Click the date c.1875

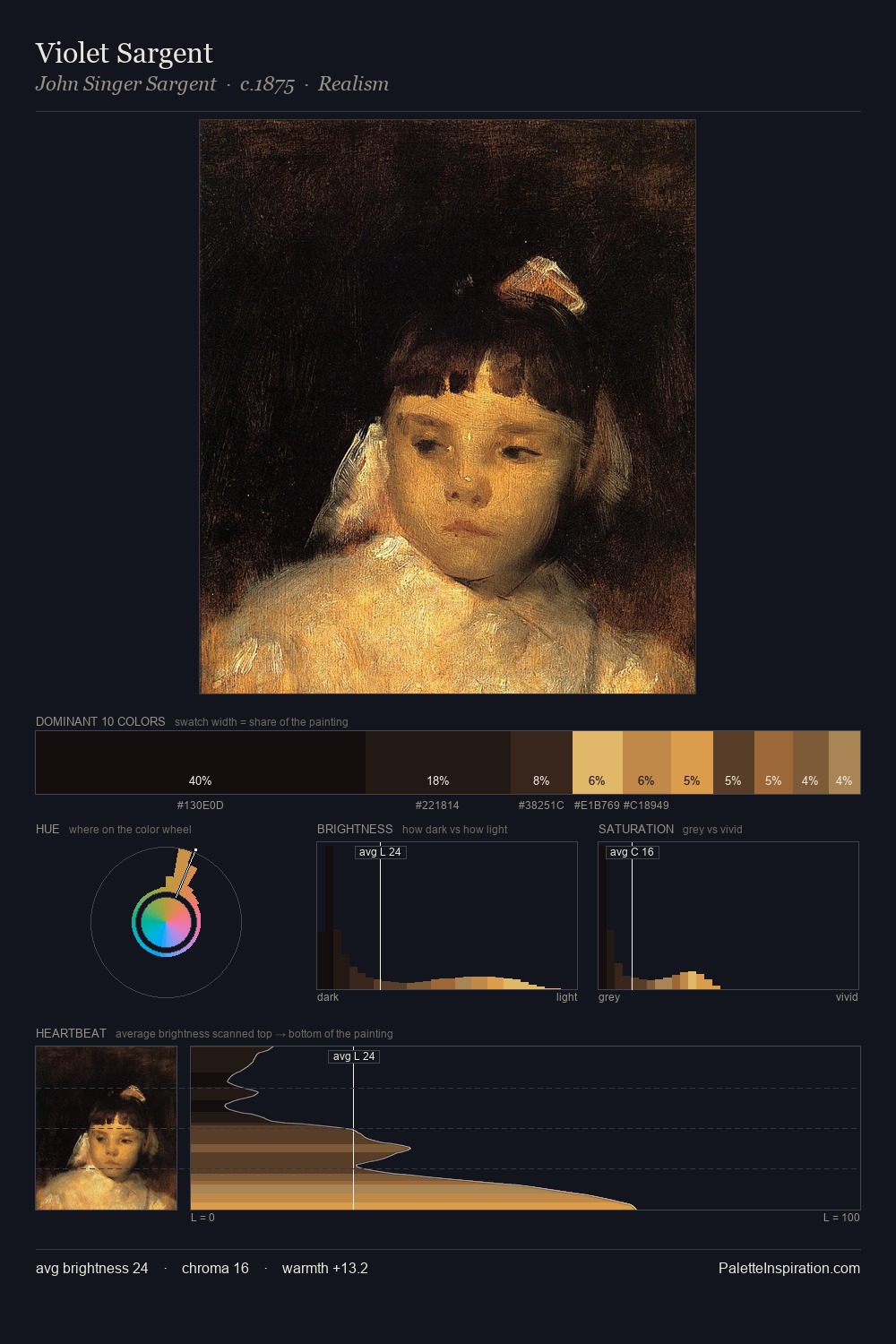click(267, 84)
